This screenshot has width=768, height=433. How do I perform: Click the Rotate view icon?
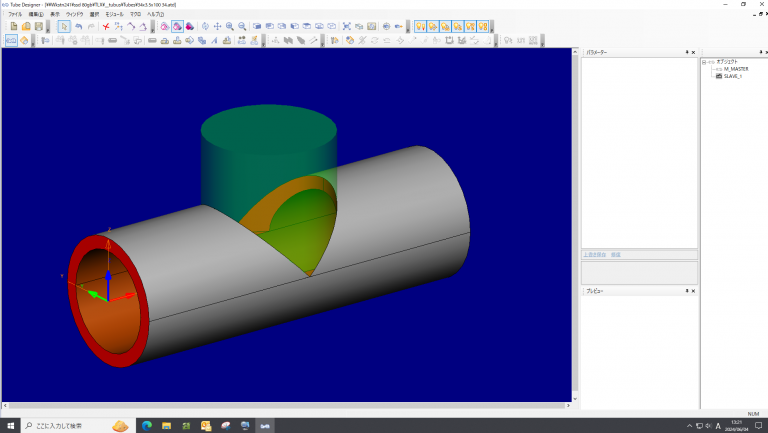[x=205, y=26]
